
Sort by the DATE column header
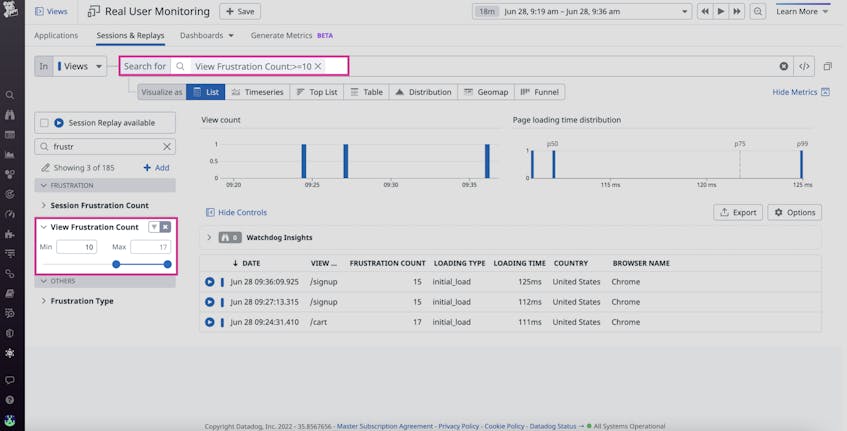click(246, 263)
